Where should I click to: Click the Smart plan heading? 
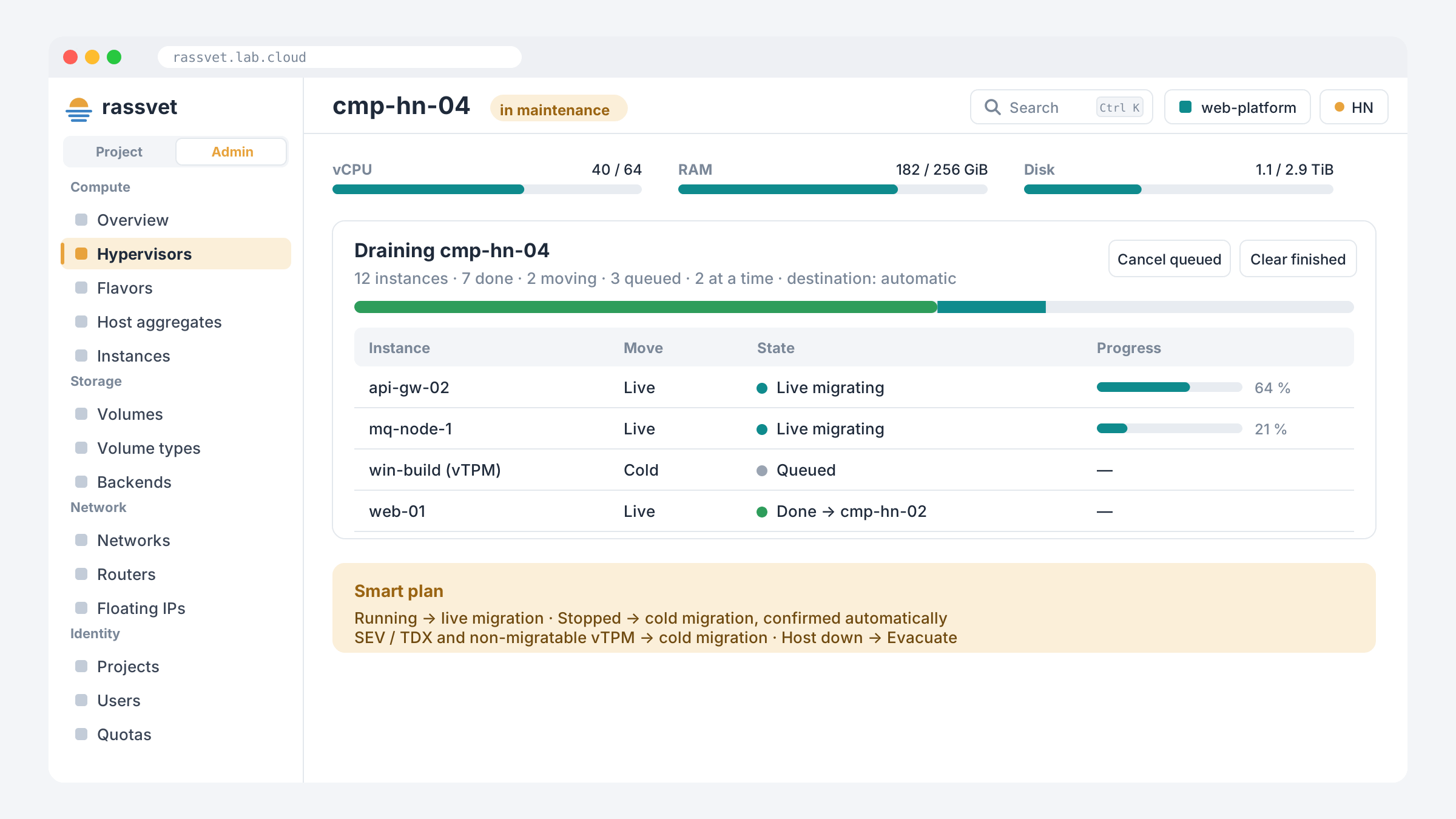click(399, 591)
